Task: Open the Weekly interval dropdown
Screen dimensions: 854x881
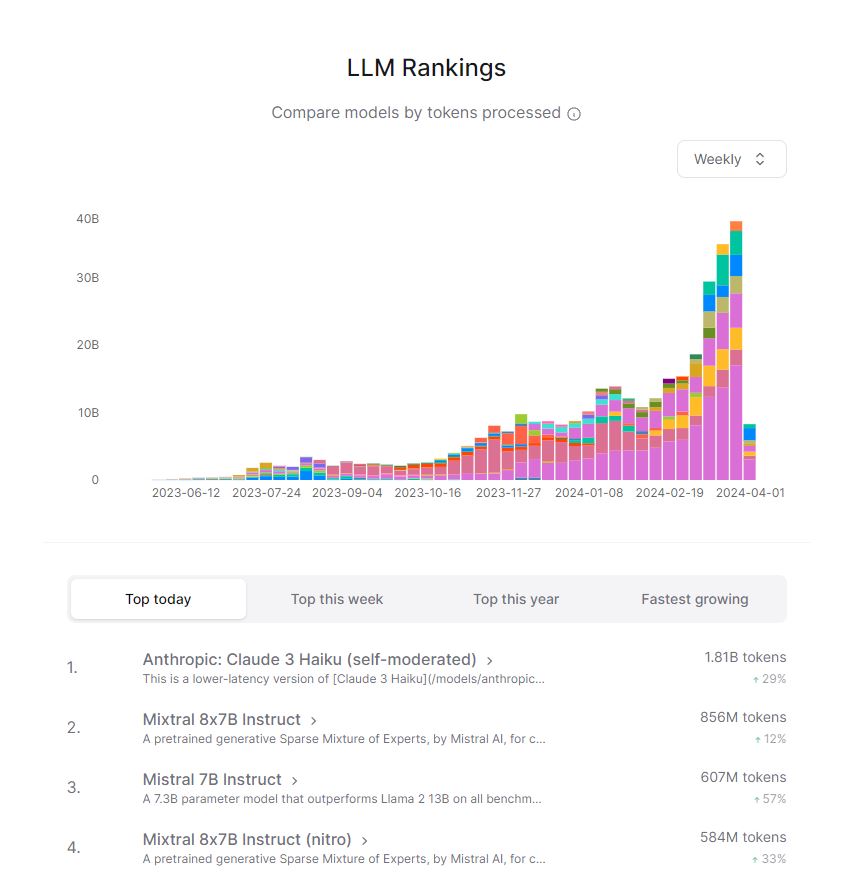Action: (731, 159)
